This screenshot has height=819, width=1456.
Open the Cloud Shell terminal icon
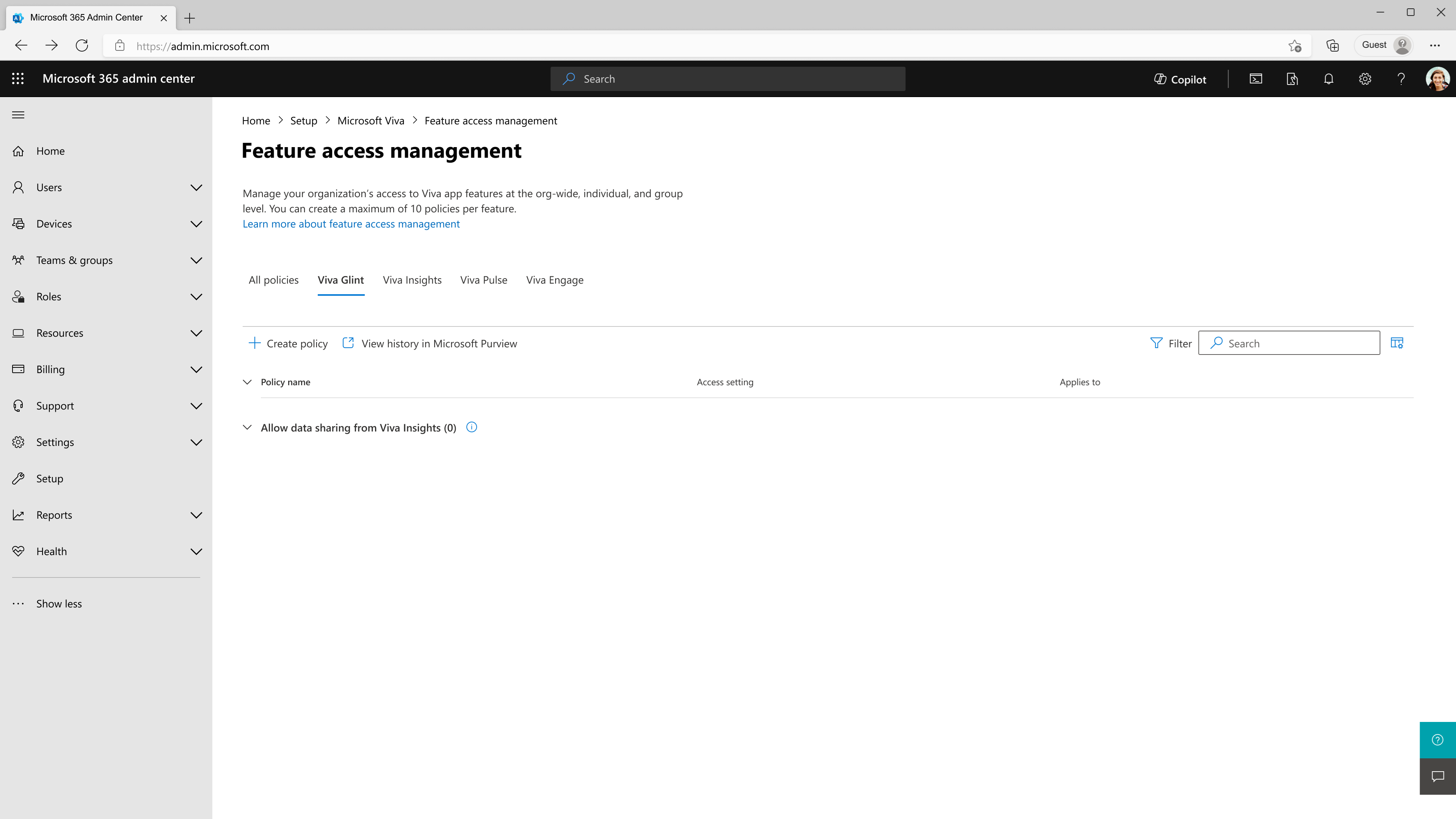[1255, 79]
